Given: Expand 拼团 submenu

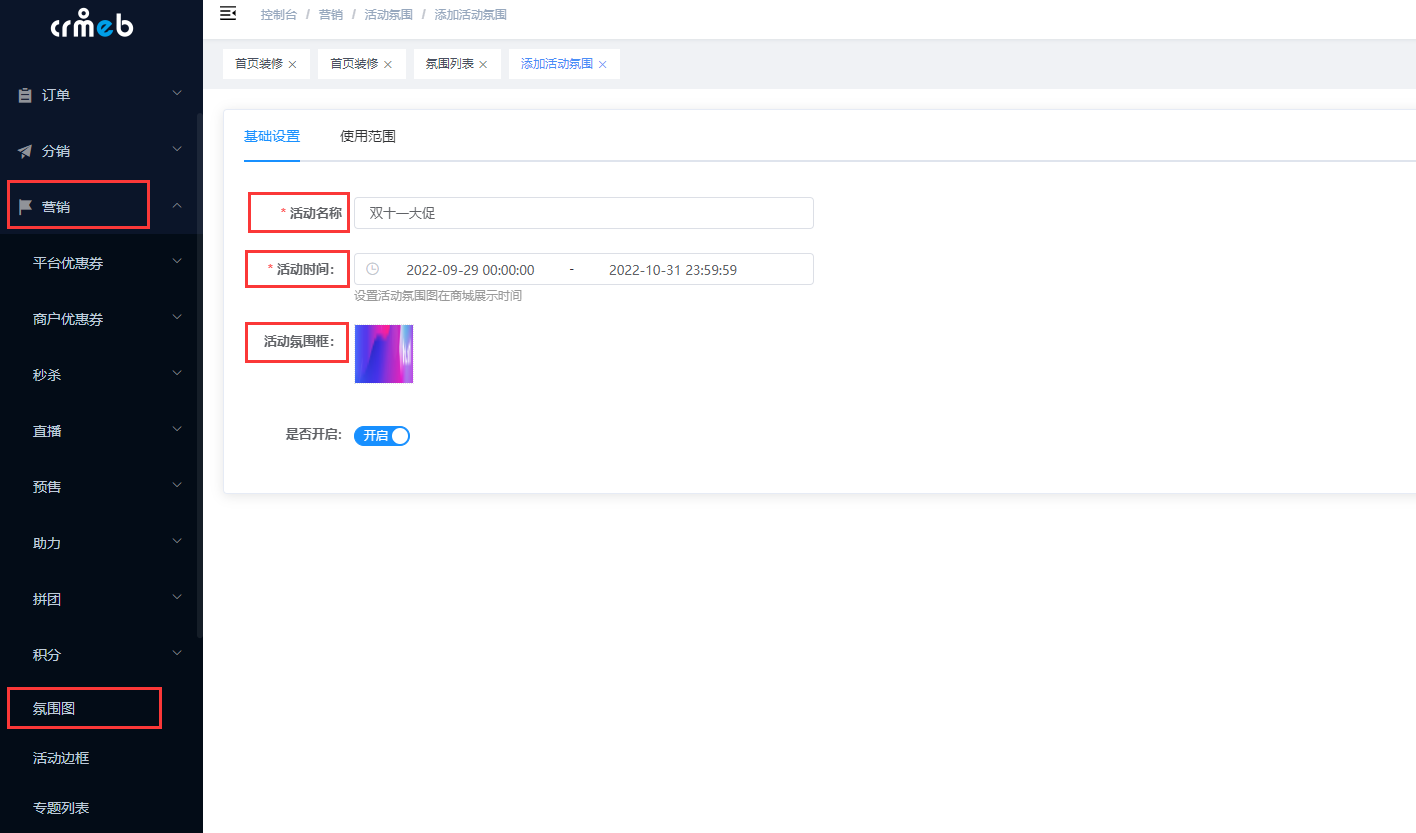Looking at the screenshot, I should coord(177,597).
